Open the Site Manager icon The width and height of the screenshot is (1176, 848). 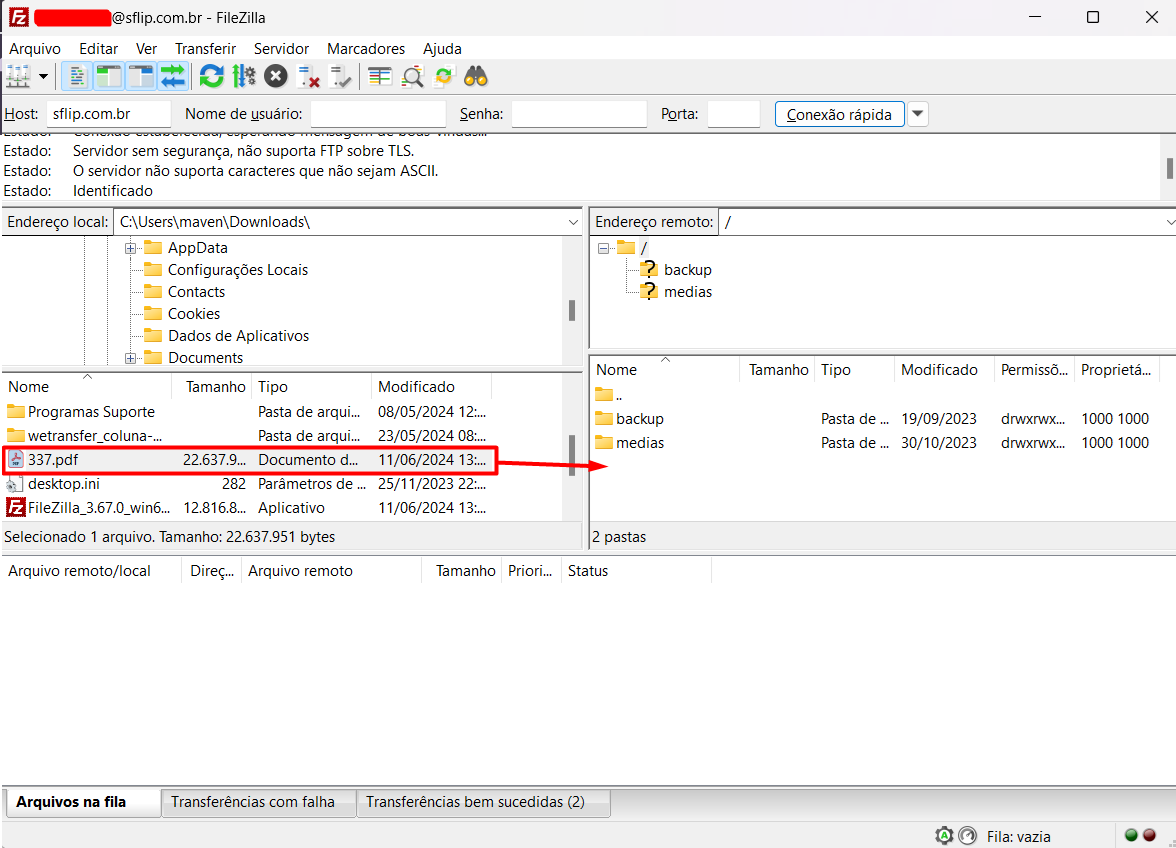pyautogui.click(x=18, y=76)
